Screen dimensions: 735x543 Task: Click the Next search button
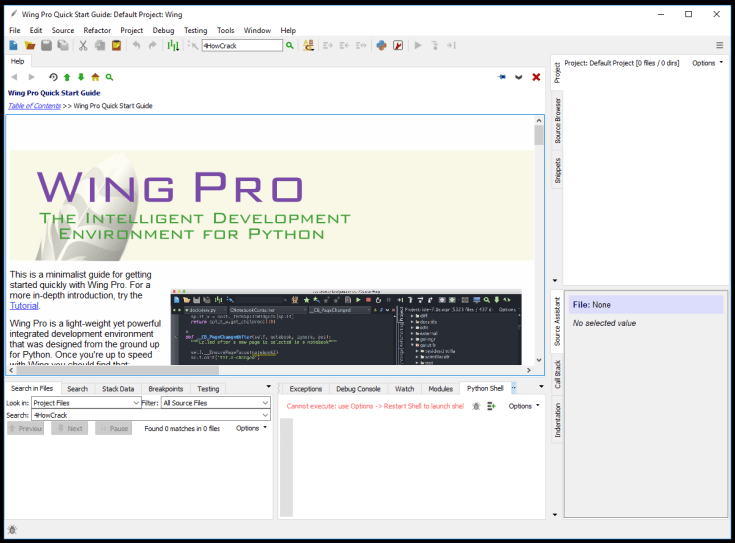tap(69, 429)
